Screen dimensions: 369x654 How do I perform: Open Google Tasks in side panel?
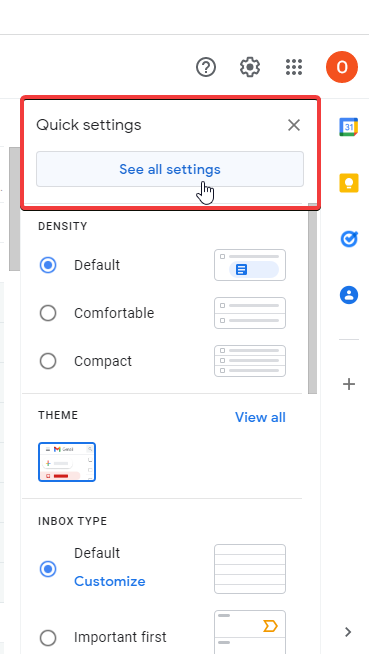349,239
